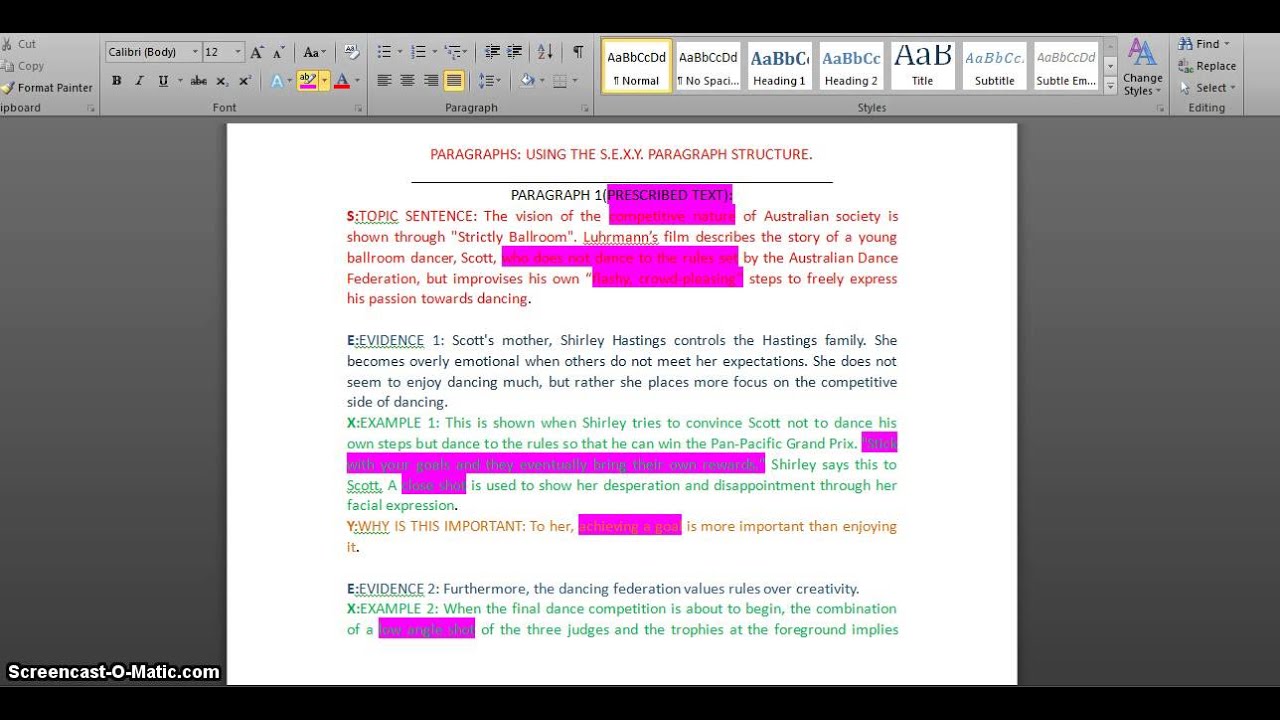Start a bulleted list

pos(384,52)
